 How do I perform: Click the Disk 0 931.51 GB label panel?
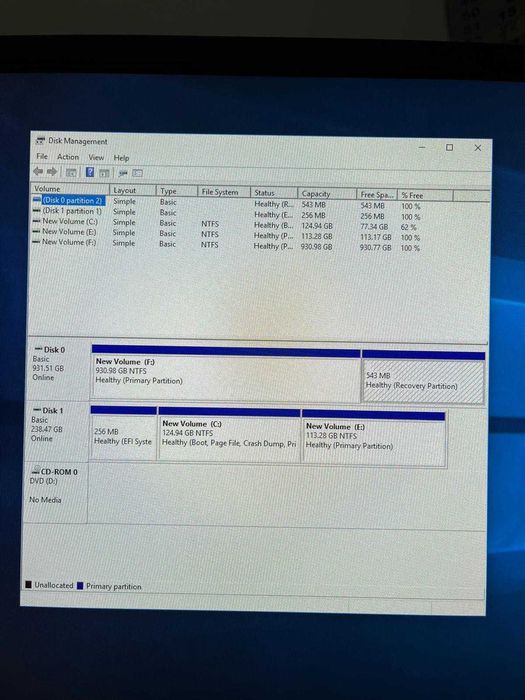(58, 371)
